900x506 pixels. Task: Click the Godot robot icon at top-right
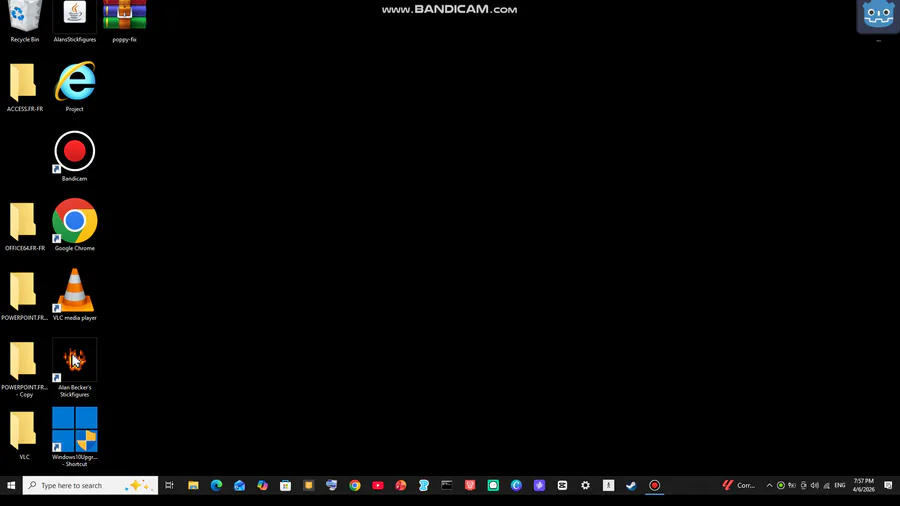coord(878,16)
